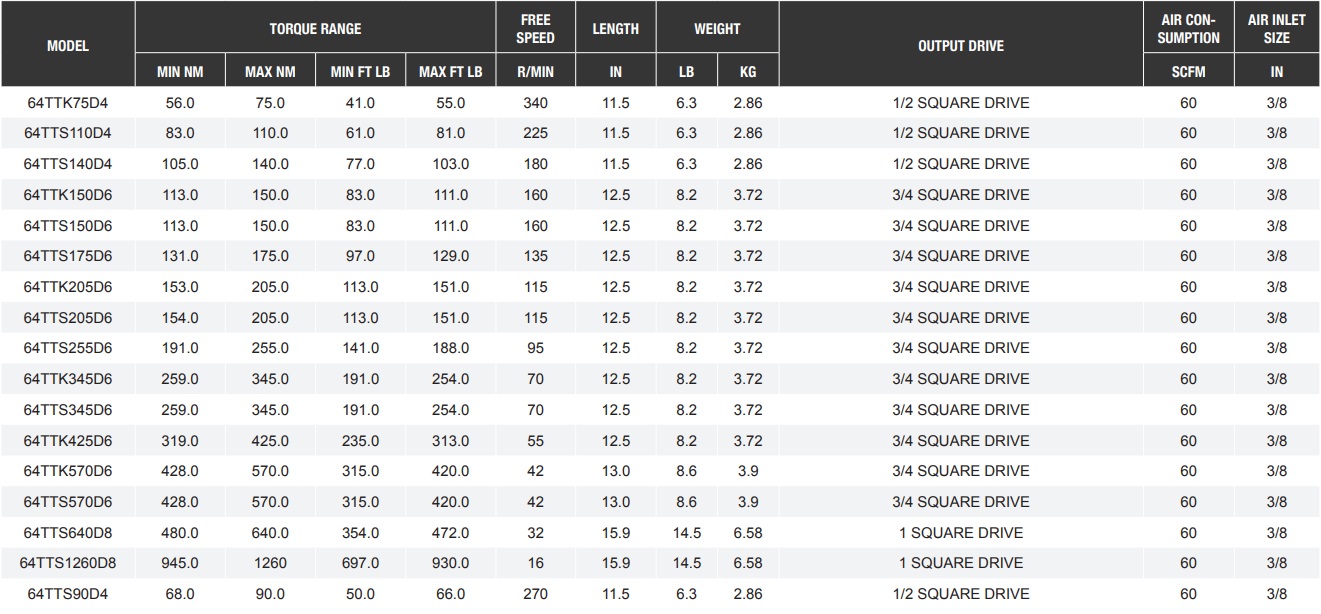Viewport: 1321px width, 614px height.
Task: Click the OUTPUT DRIVE column header
Action: (960, 46)
